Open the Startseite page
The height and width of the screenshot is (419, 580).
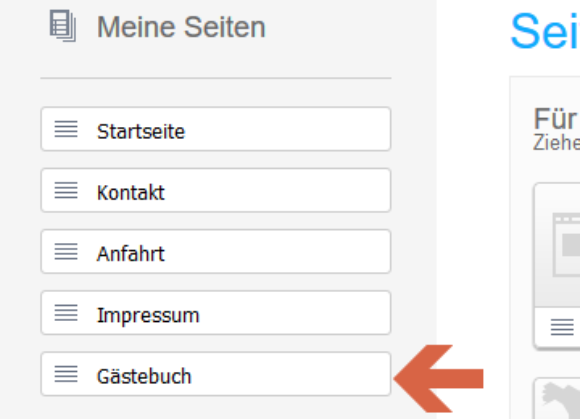216,129
